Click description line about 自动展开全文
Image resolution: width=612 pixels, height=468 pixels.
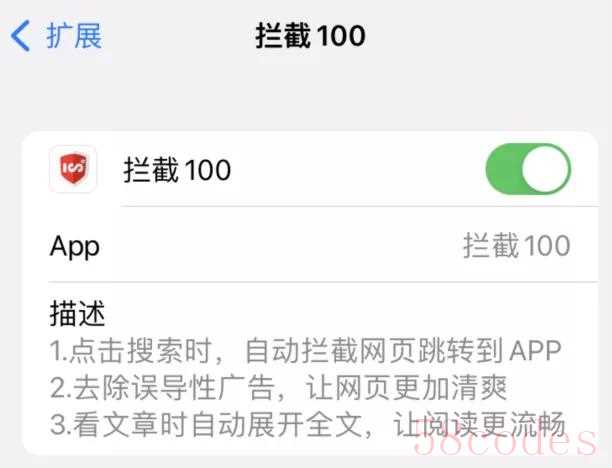tap(308, 424)
